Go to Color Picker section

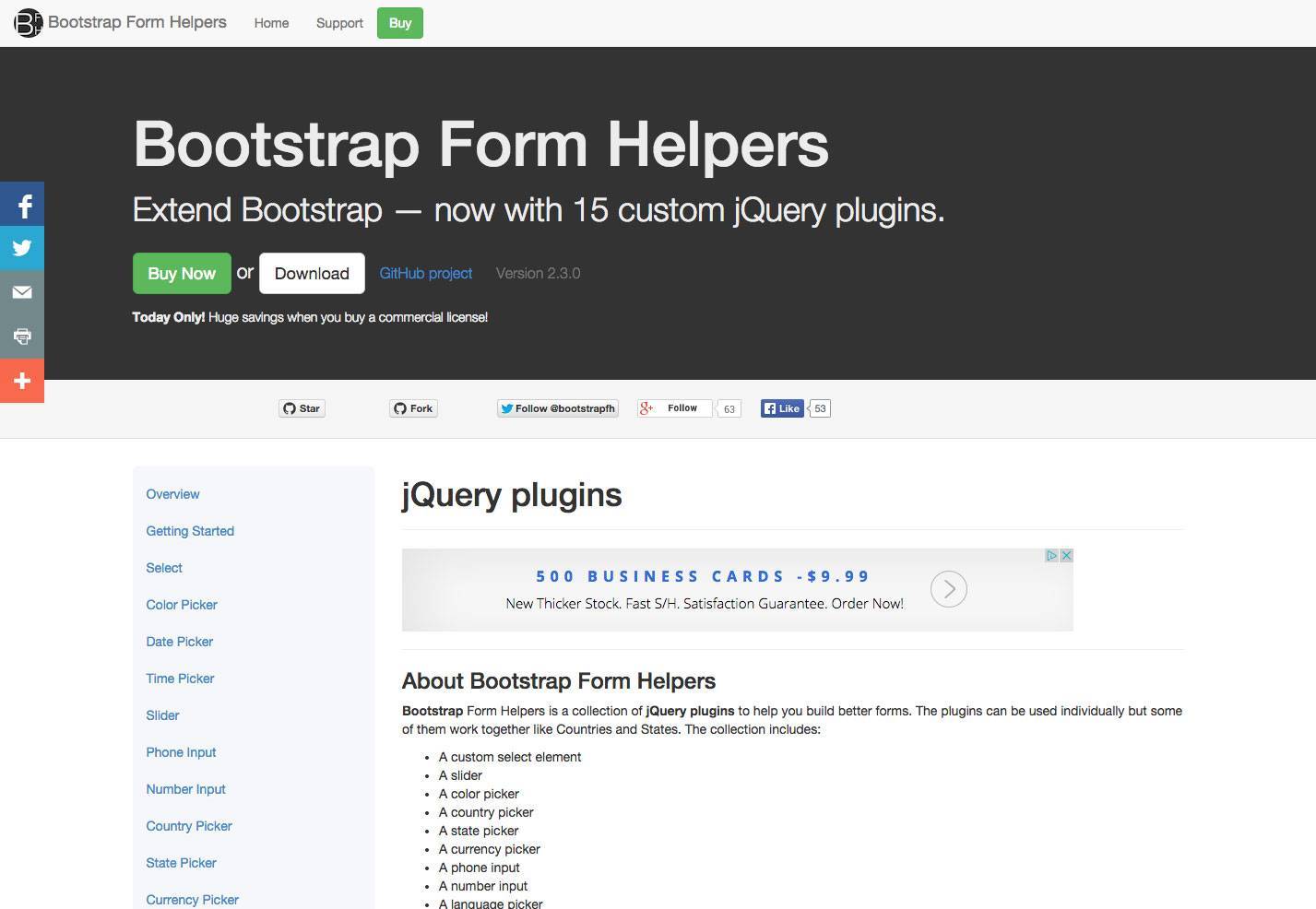(x=182, y=605)
